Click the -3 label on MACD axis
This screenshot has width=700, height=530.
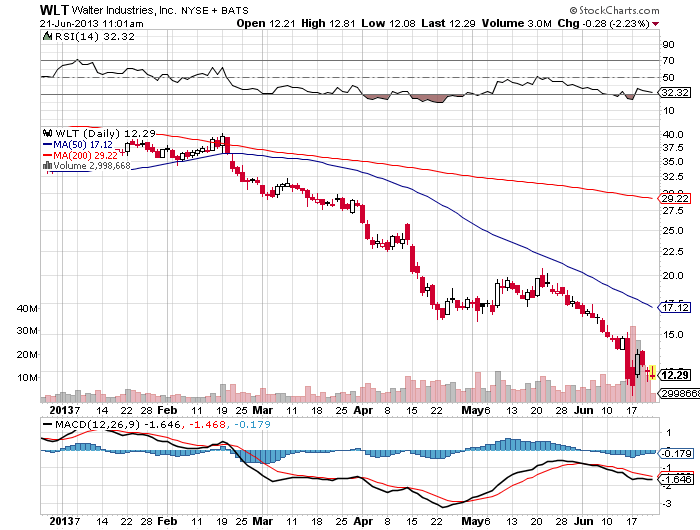coord(667,504)
